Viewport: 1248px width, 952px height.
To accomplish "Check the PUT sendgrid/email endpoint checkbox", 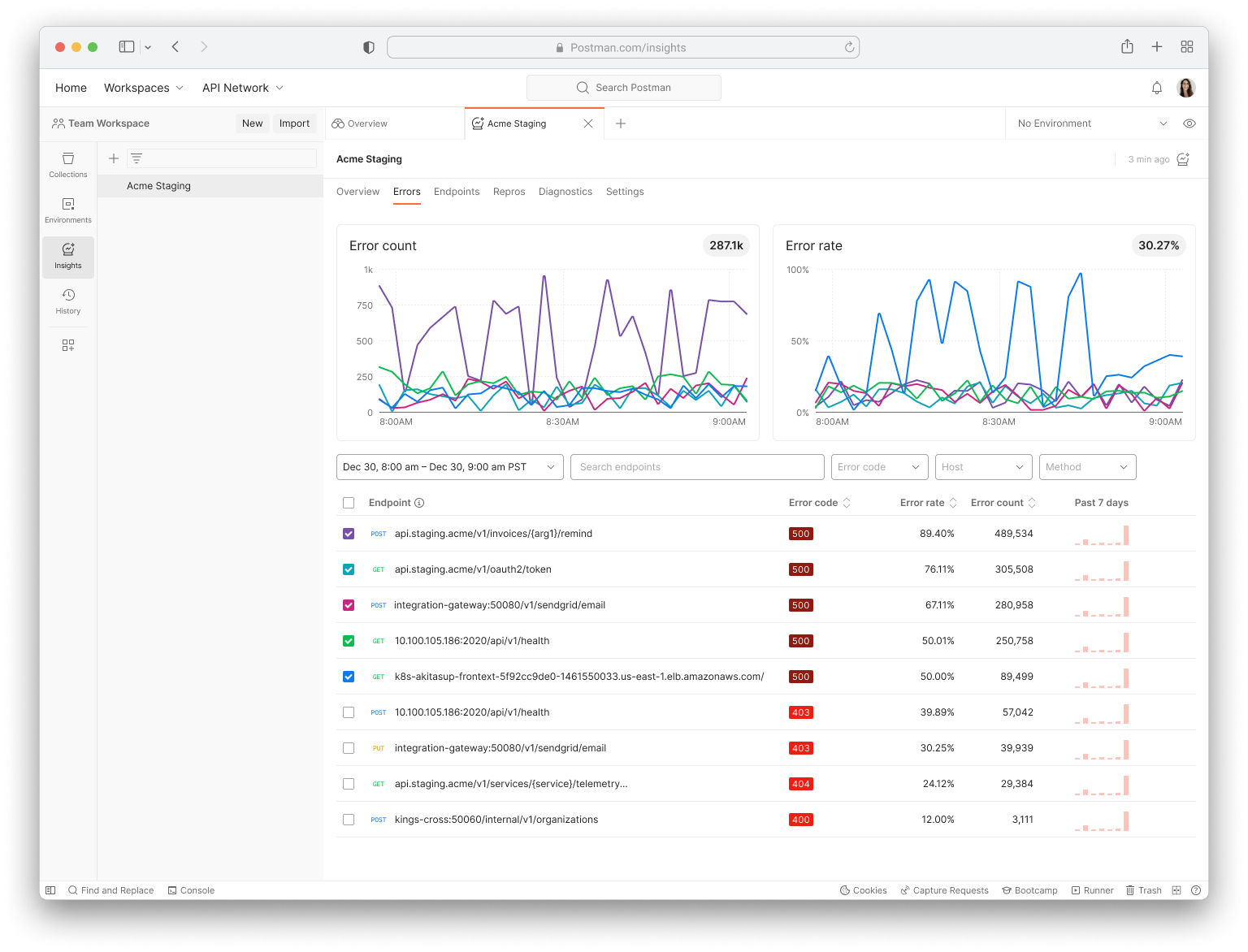I will (349, 748).
